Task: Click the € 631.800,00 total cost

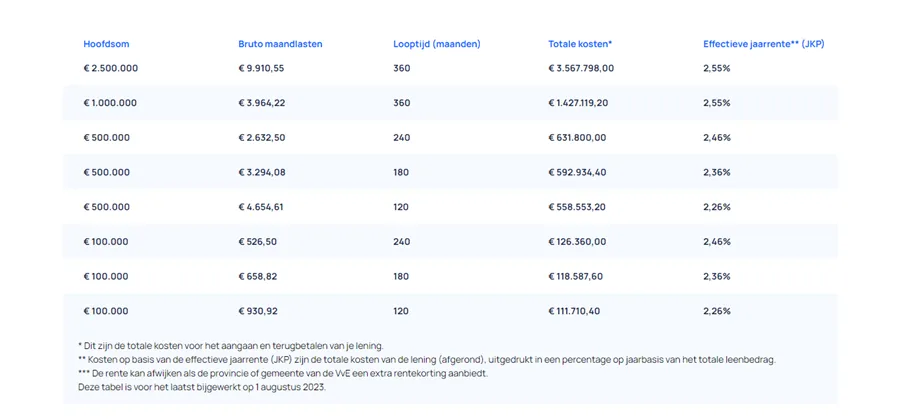Action: (x=574, y=138)
